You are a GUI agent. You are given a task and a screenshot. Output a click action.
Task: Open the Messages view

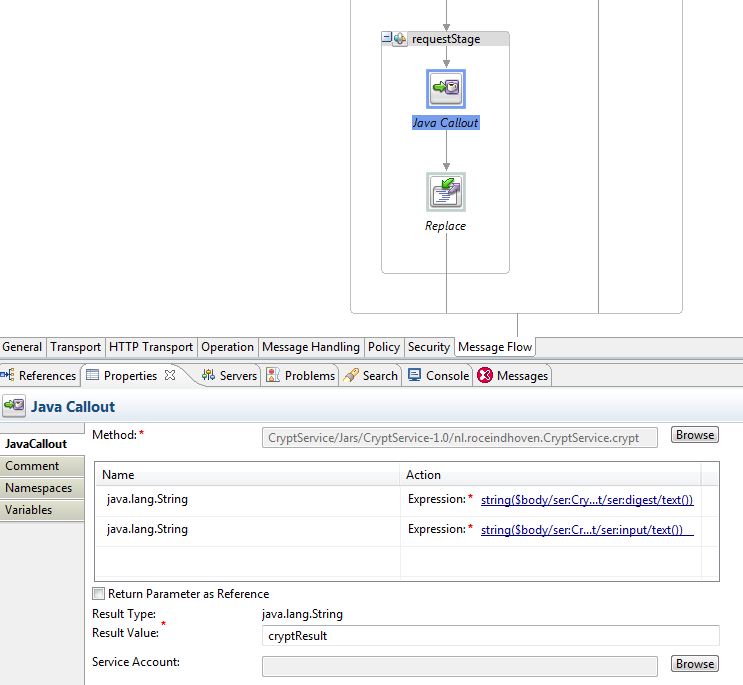pyautogui.click(x=513, y=376)
